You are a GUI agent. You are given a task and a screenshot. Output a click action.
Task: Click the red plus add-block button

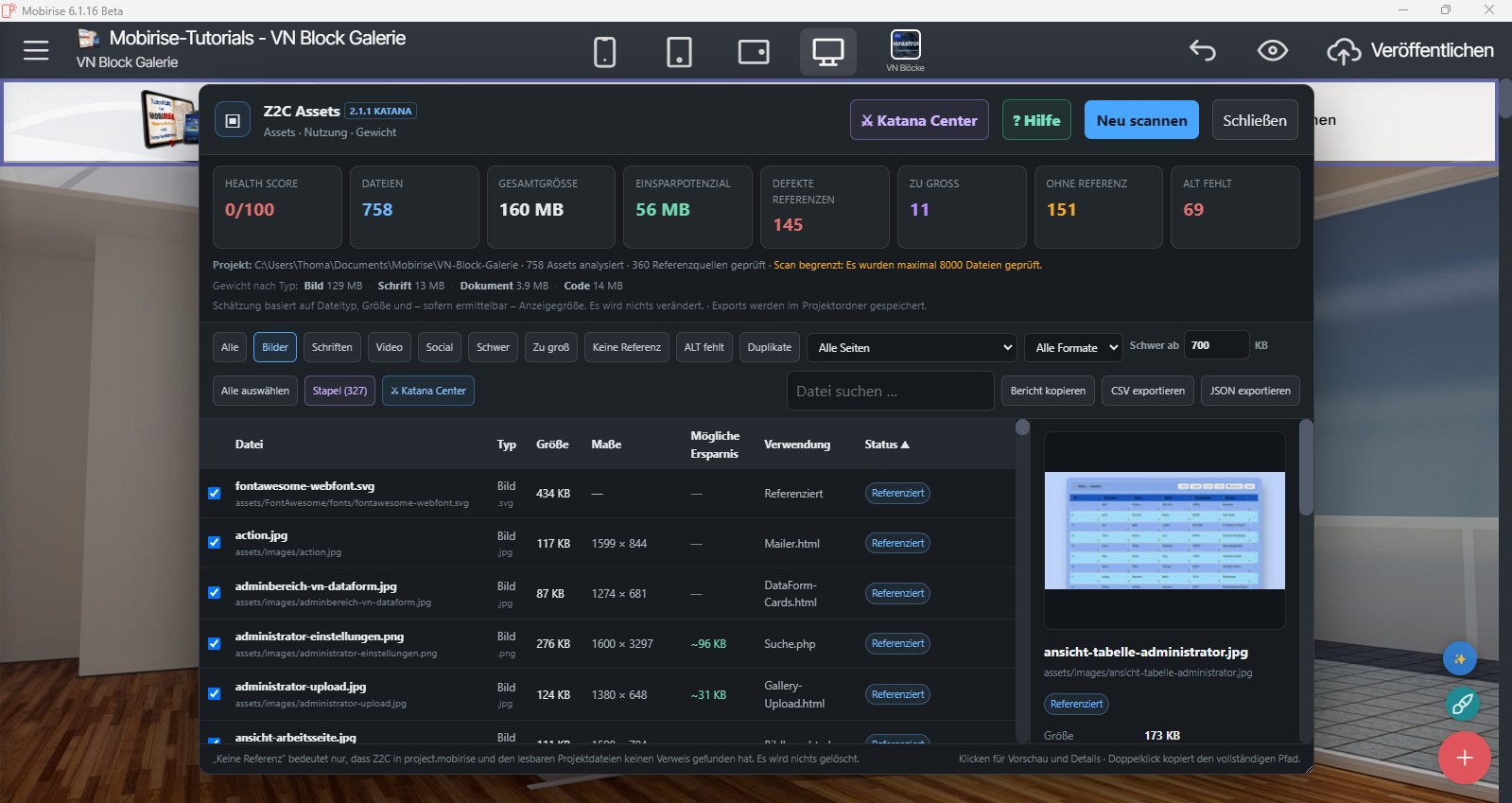[1465, 758]
